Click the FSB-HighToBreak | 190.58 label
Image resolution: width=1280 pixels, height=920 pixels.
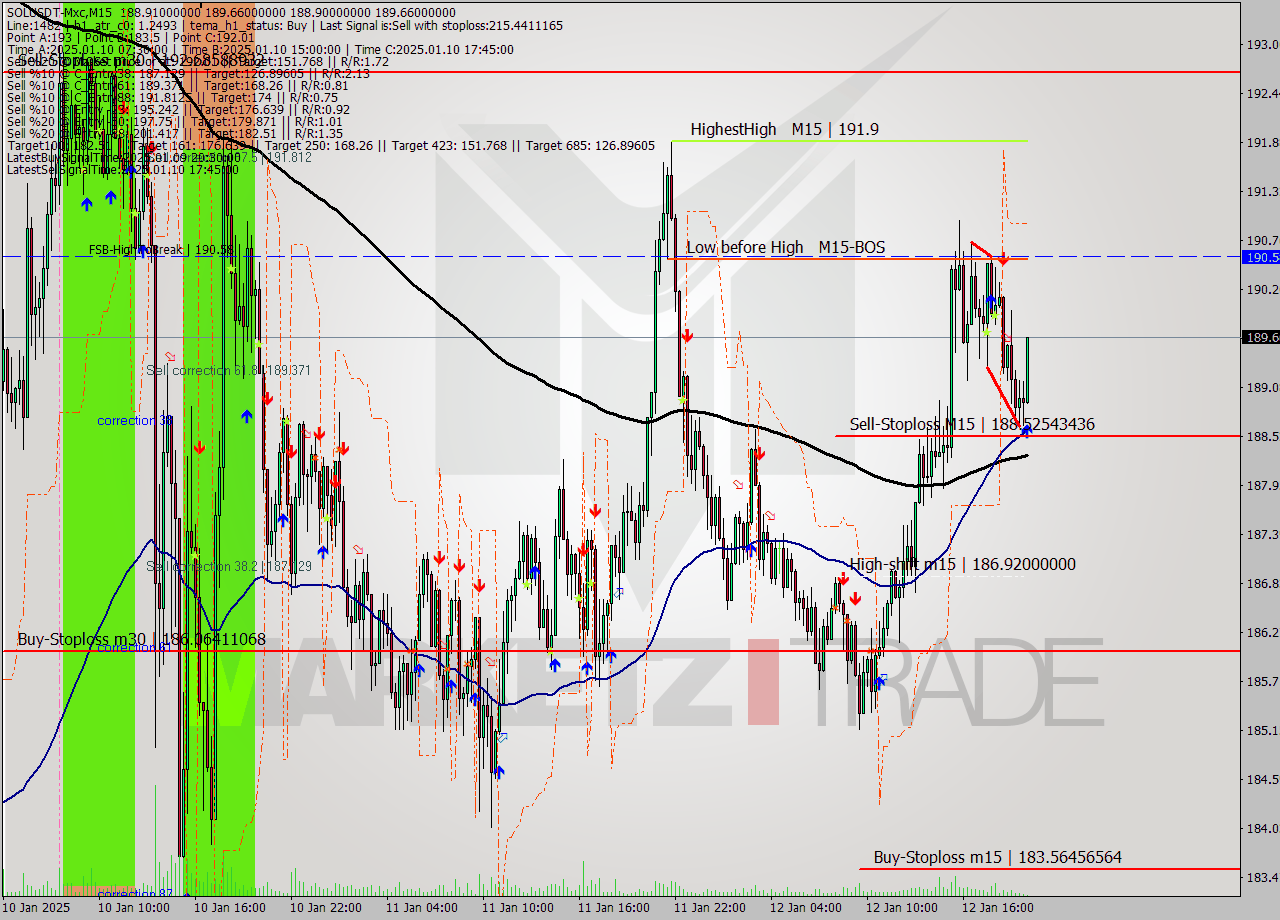[161, 249]
